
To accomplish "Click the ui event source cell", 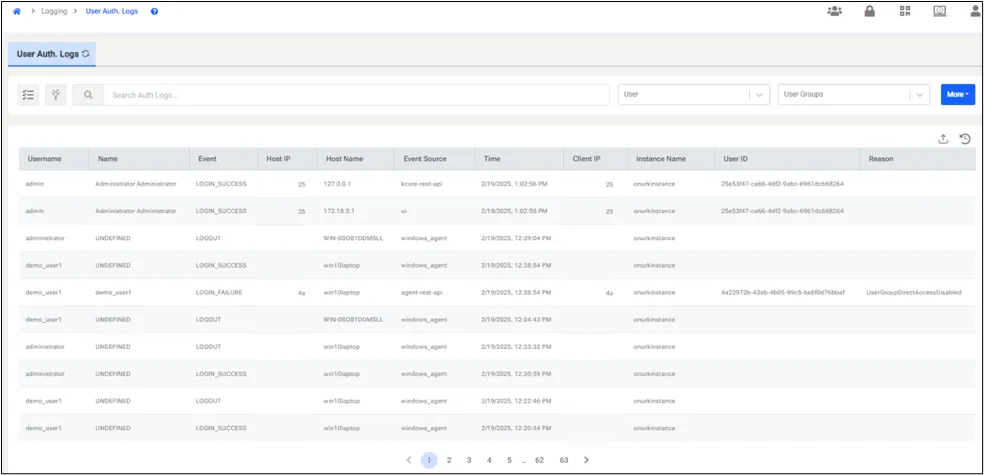I will pos(403,211).
